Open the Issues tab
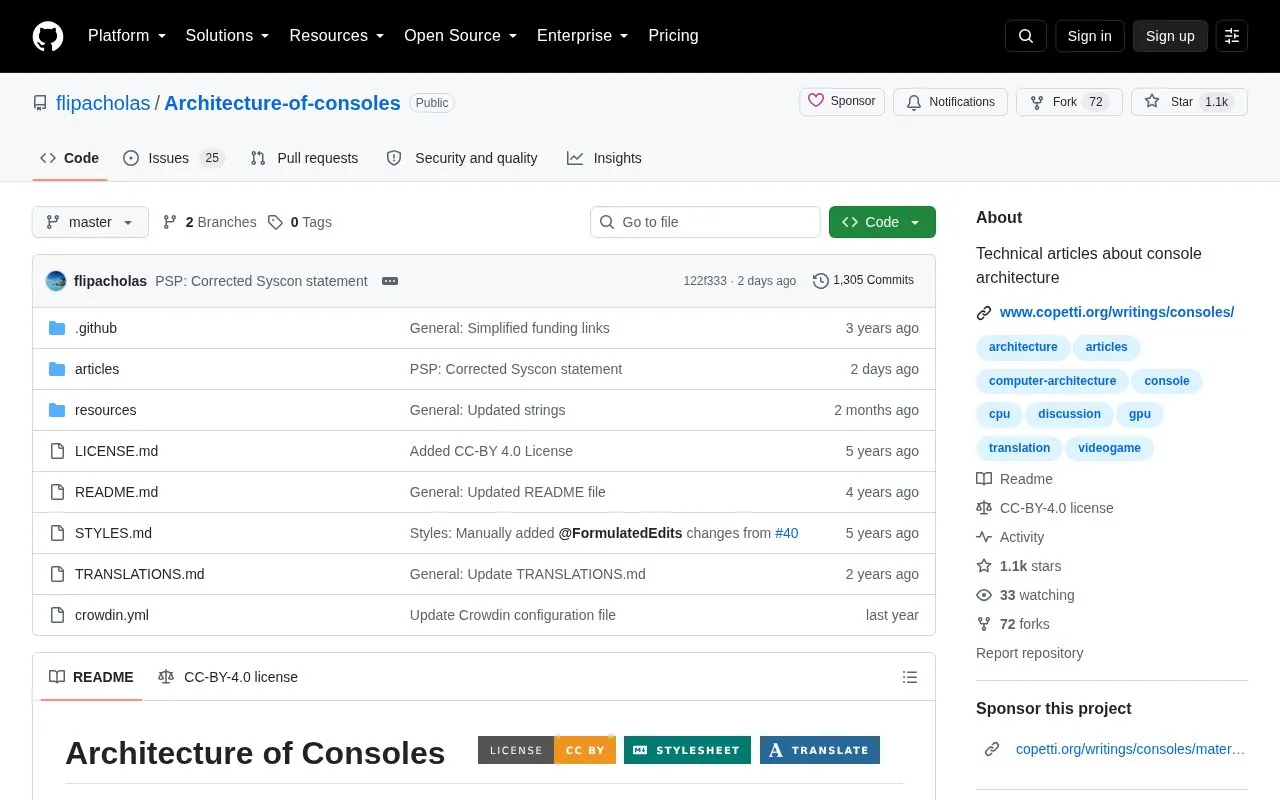This screenshot has width=1280, height=800. tap(174, 158)
